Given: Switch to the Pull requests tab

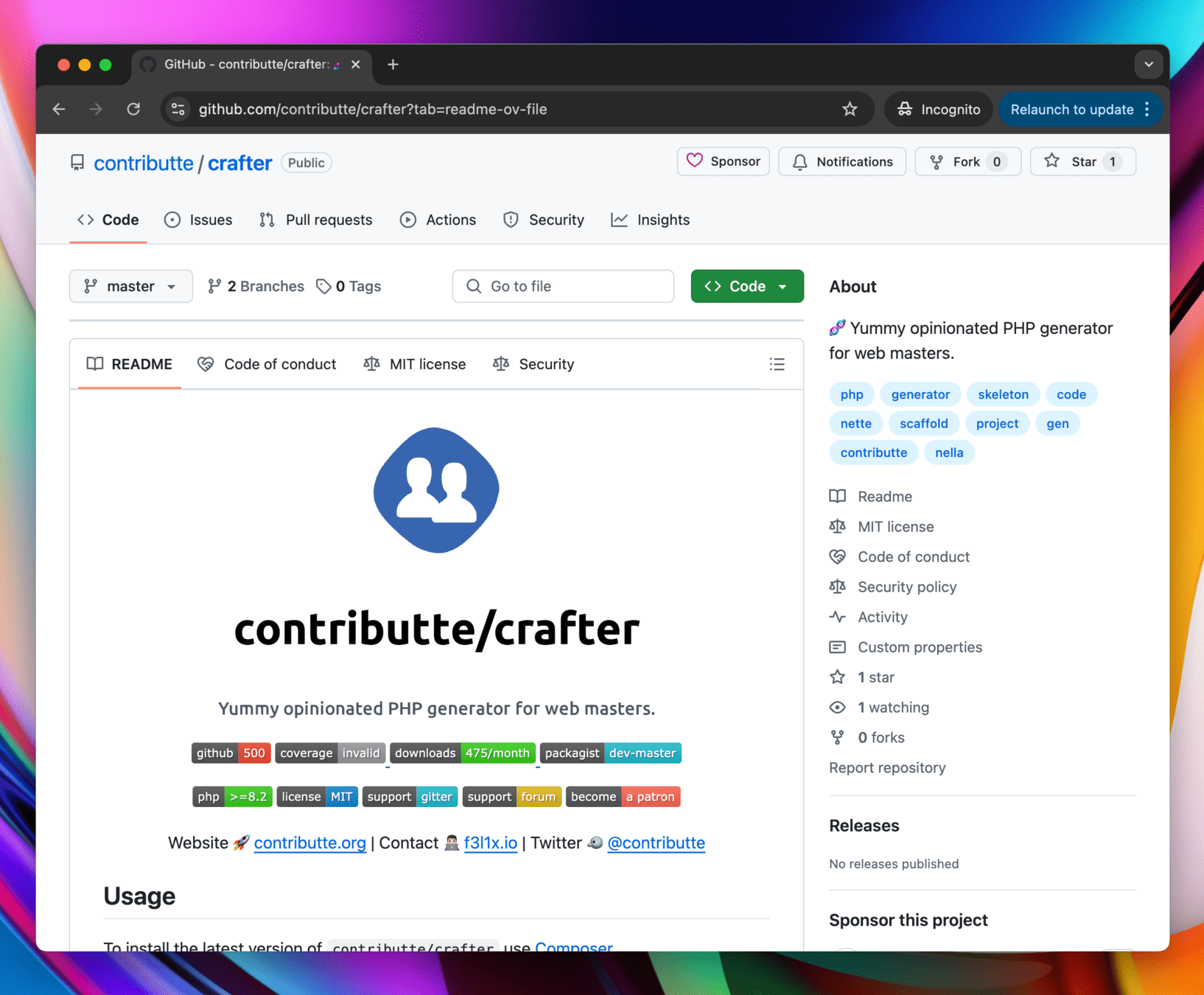Looking at the screenshot, I should [x=315, y=220].
